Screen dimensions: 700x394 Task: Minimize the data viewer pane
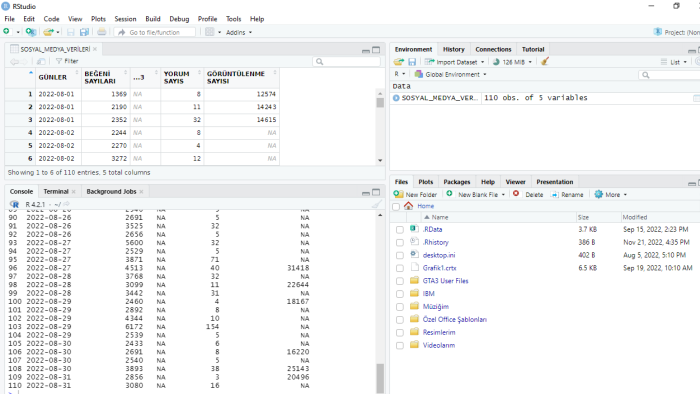click(366, 50)
